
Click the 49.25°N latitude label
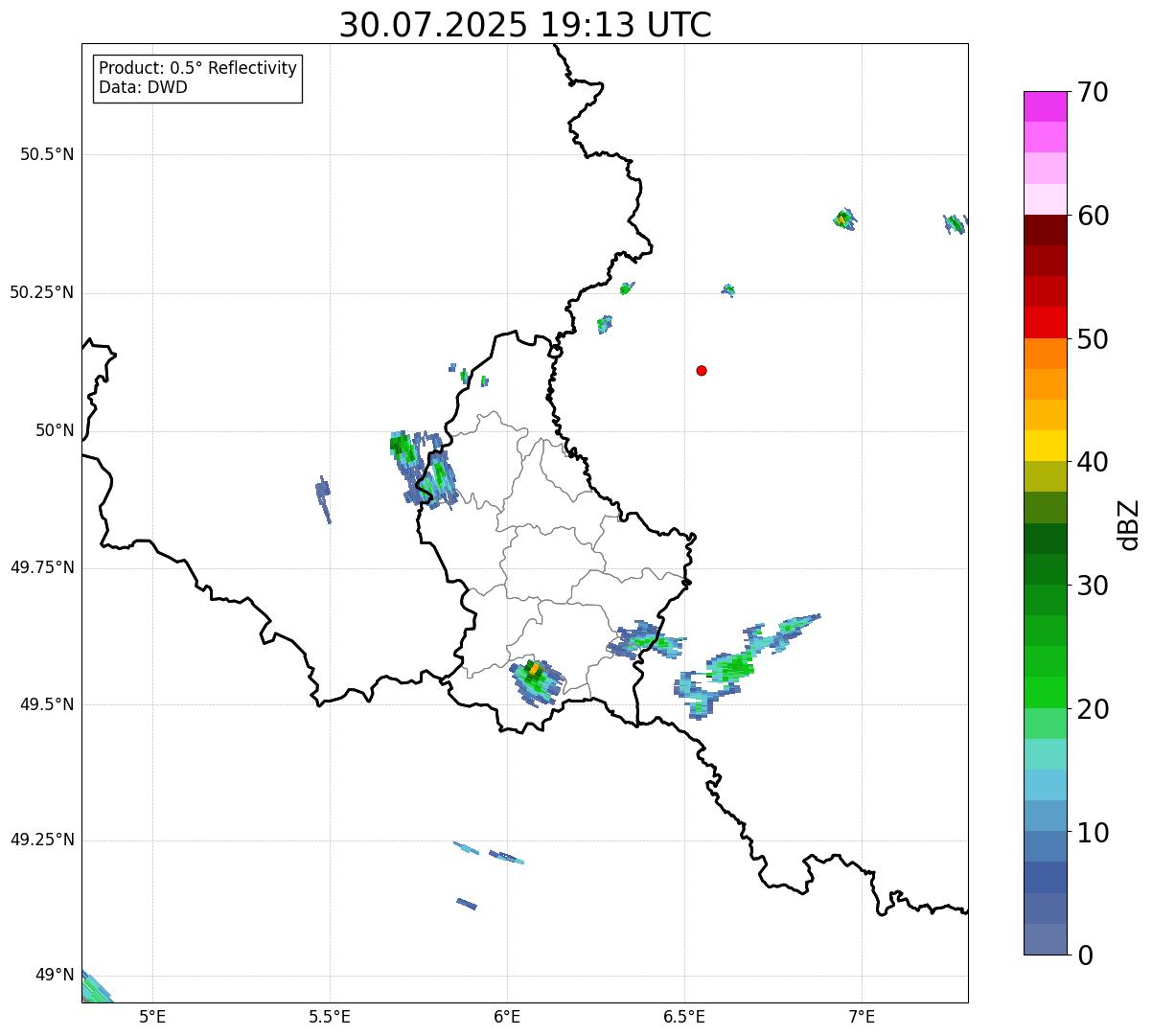(41, 840)
